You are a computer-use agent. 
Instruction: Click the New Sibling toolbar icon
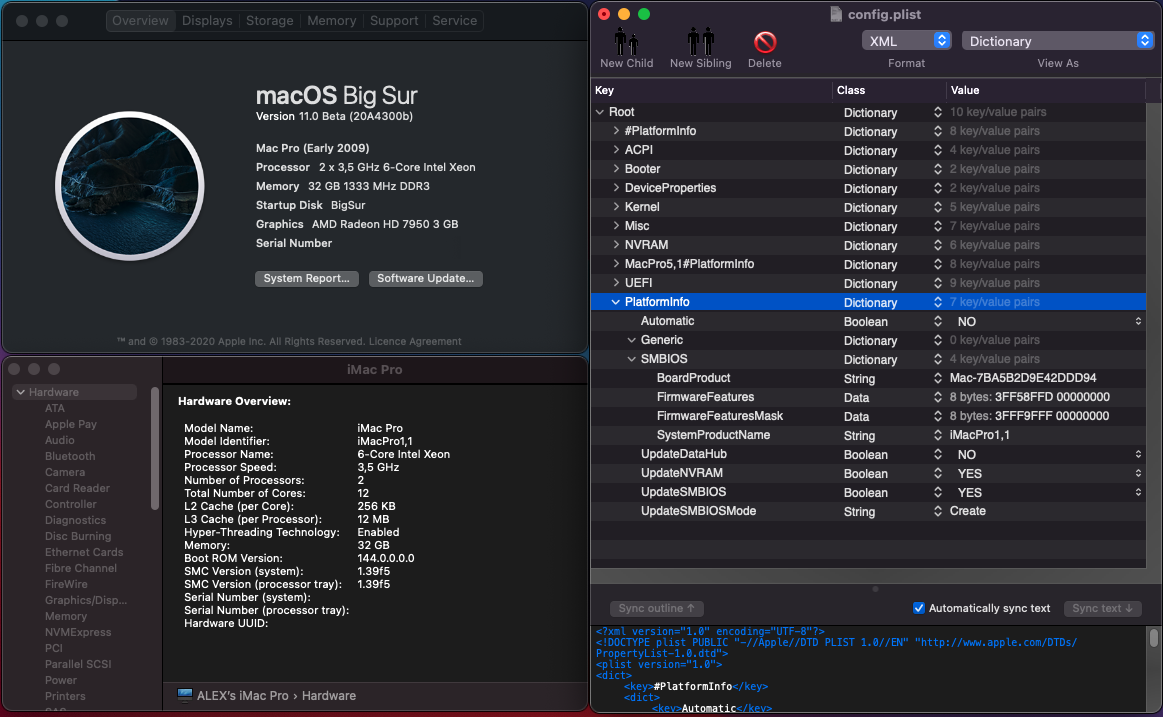click(700, 42)
